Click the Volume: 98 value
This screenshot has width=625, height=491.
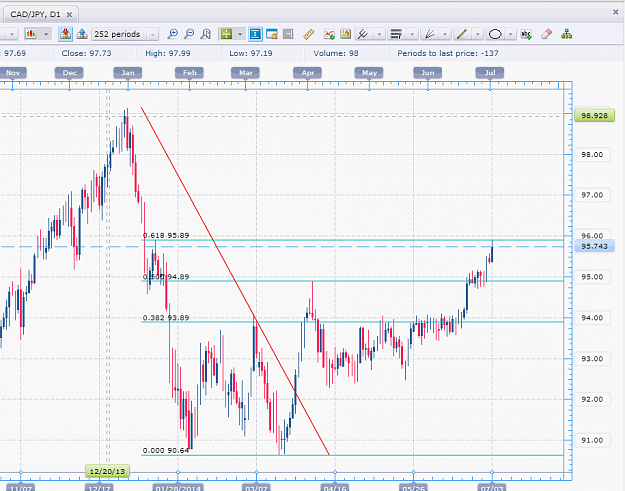pos(336,53)
